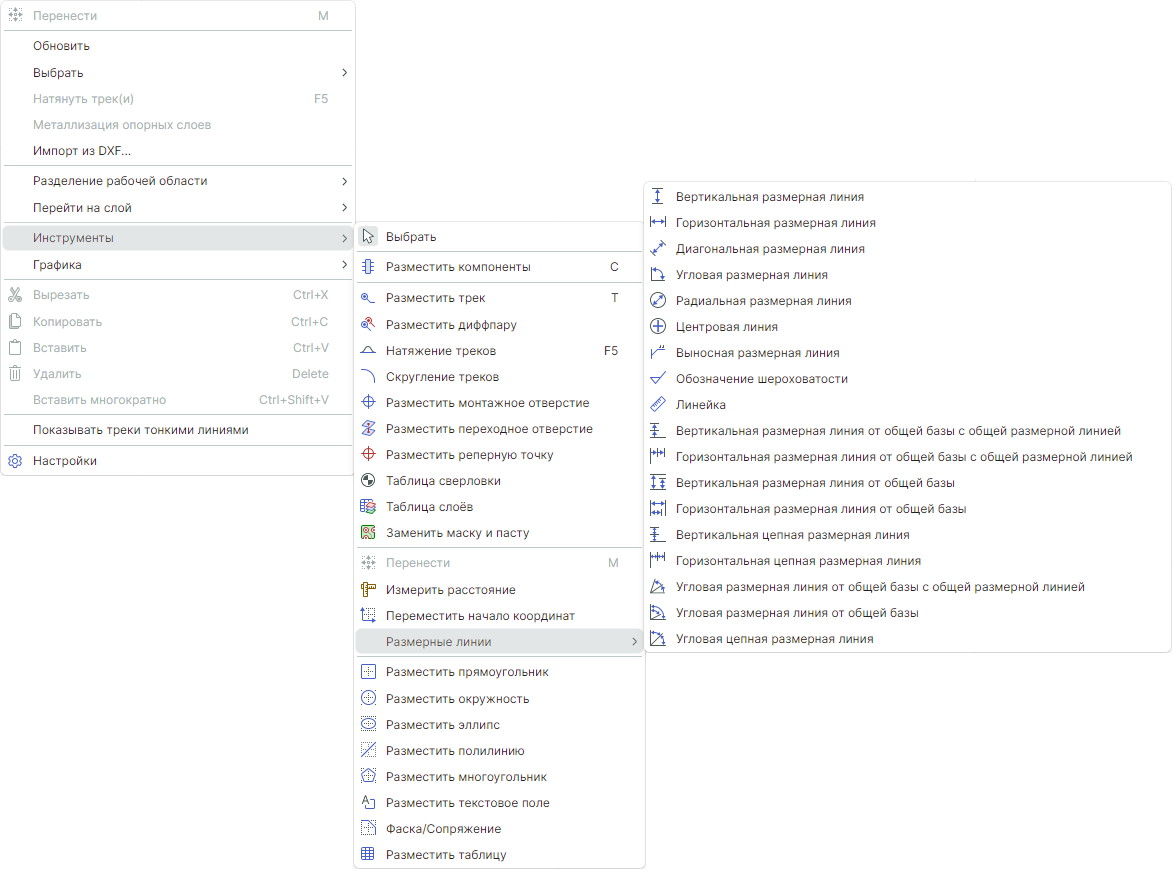This screenshot has width=1172, height=869.
Task: Toggle Показывать треки тонкими линиями
Action: [140, 430]
